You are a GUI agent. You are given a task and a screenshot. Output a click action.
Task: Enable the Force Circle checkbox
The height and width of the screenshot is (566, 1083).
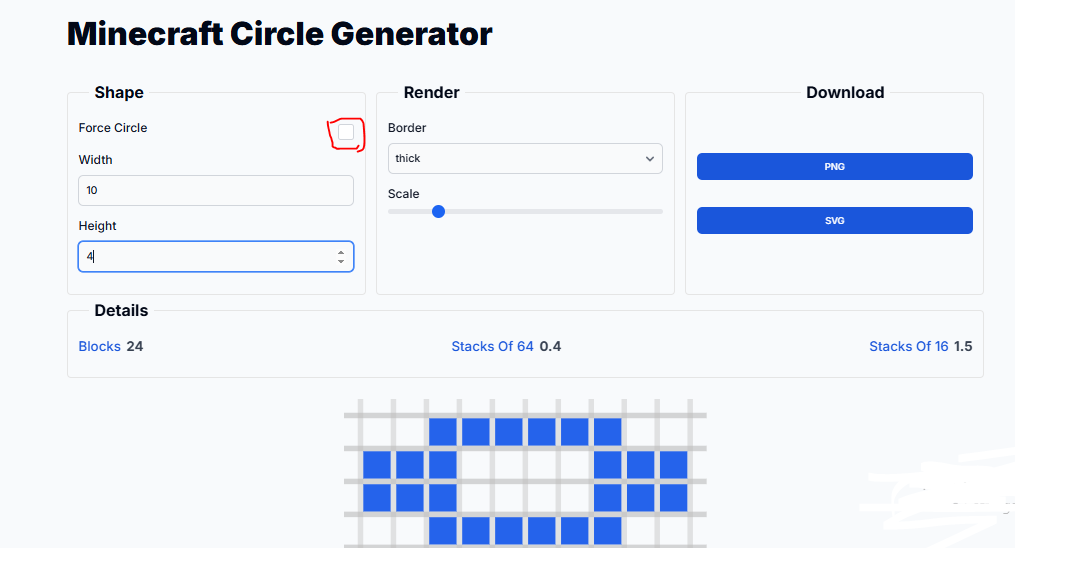tap(346, 132)
